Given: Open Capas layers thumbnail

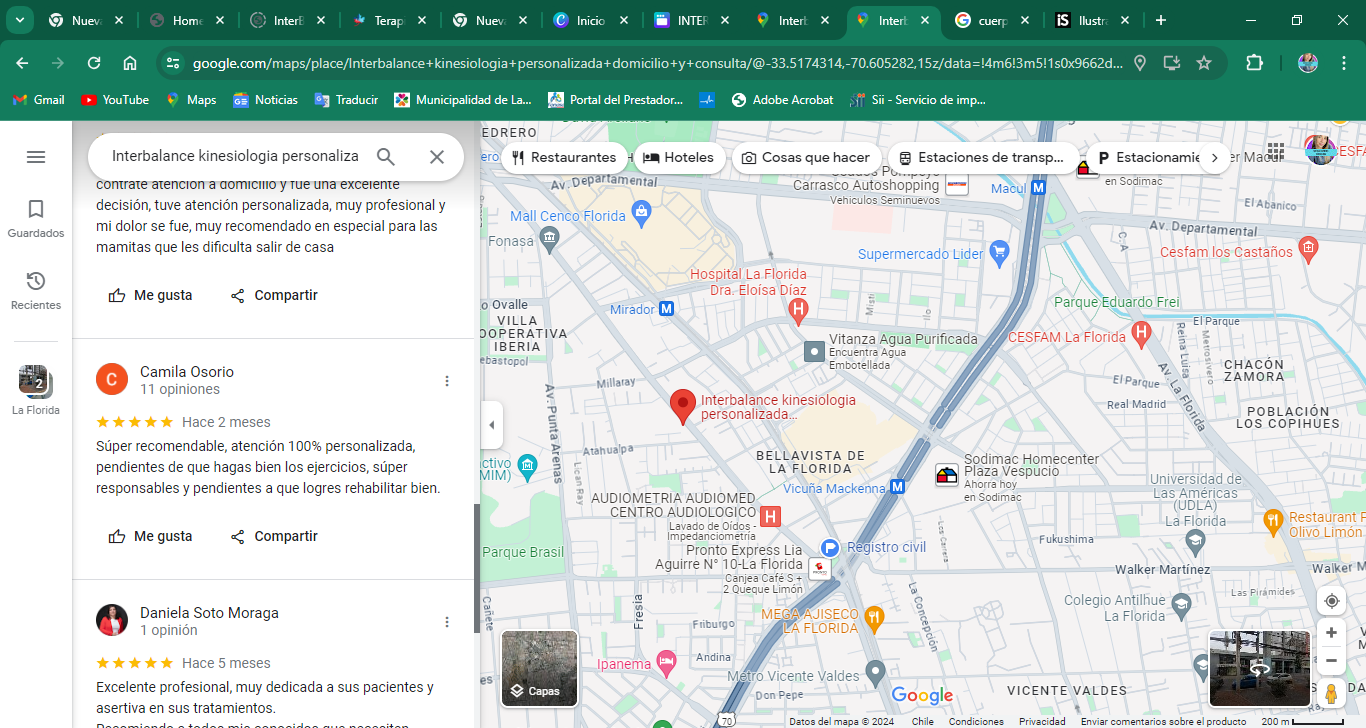Looking at the screenshot, I should (539, 668).
